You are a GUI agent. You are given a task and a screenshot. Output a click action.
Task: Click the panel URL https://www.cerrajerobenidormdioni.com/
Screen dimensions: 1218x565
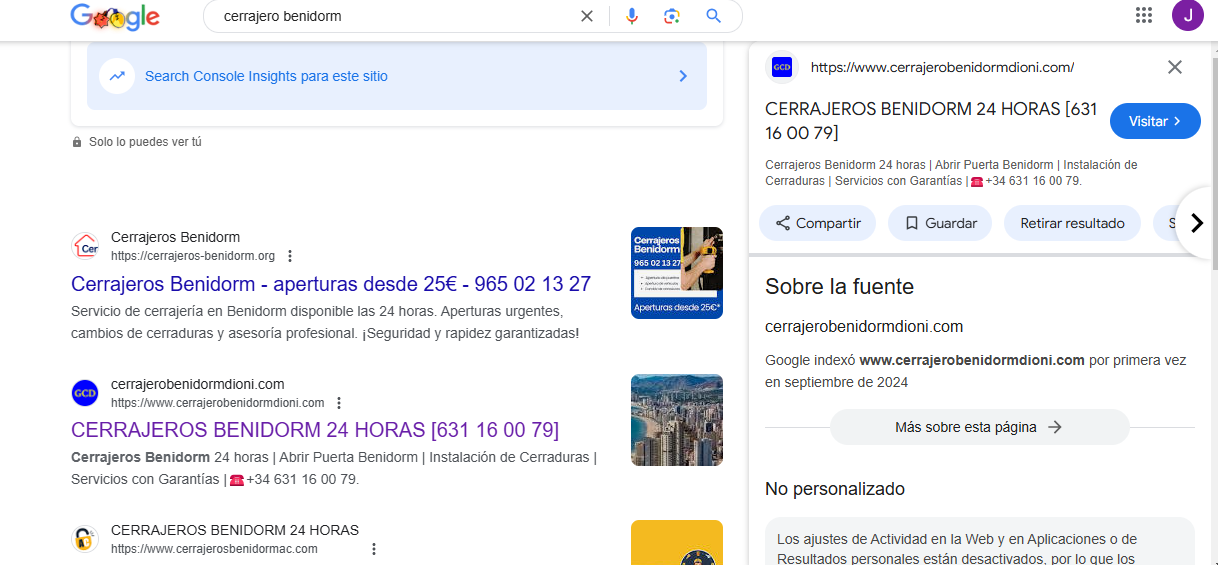(942, 67)
